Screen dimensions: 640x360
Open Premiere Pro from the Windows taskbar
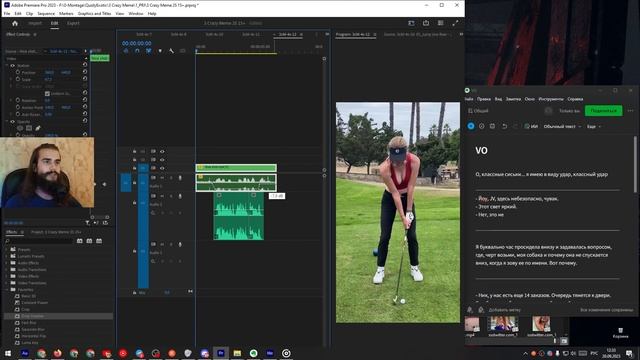click(221, 353)
